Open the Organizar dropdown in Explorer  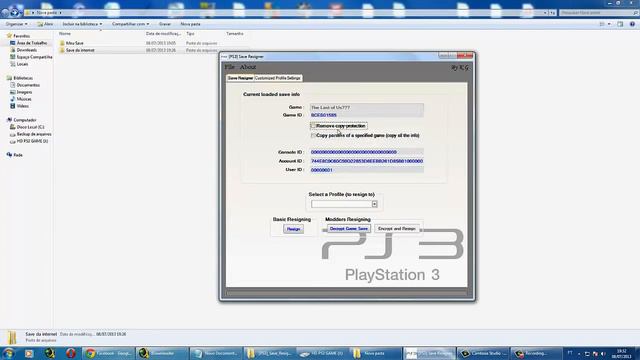tap(16, 24)
